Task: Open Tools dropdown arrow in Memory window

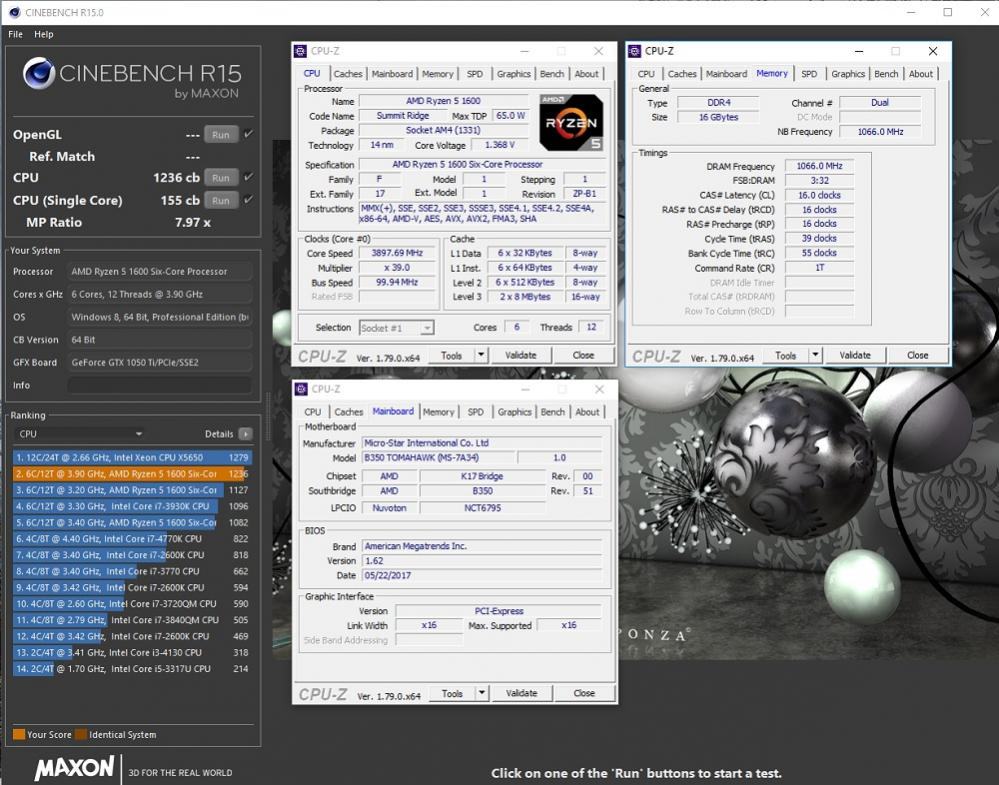Action: coord(816,355)
